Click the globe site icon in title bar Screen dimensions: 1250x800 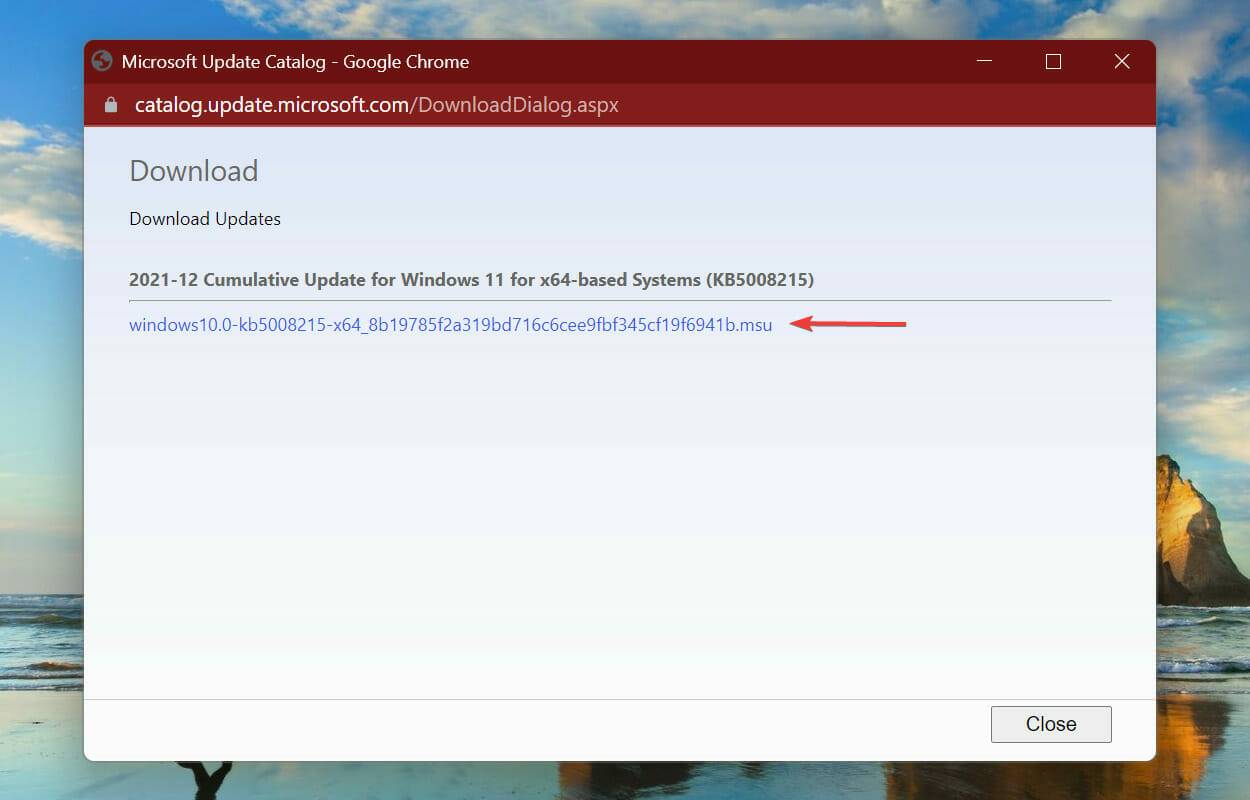[x=101, y=61]
